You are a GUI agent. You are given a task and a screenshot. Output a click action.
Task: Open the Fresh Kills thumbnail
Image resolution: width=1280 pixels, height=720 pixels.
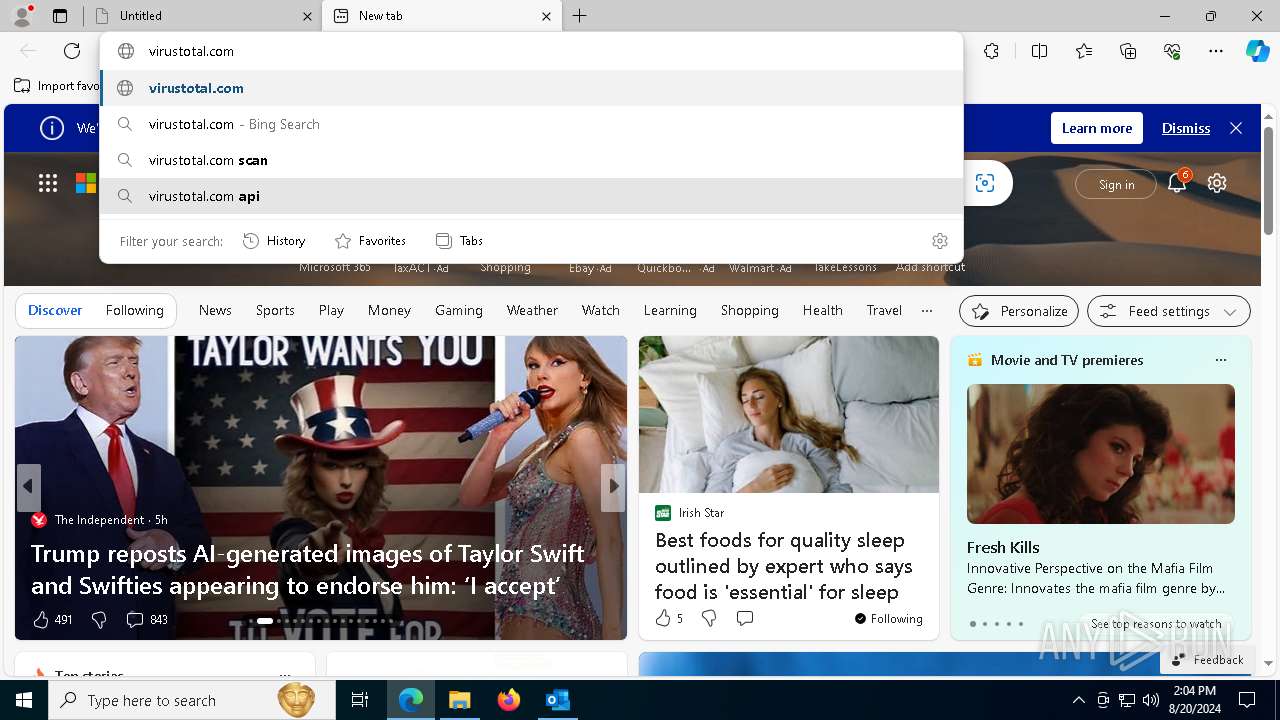[x=1101, y=454]
